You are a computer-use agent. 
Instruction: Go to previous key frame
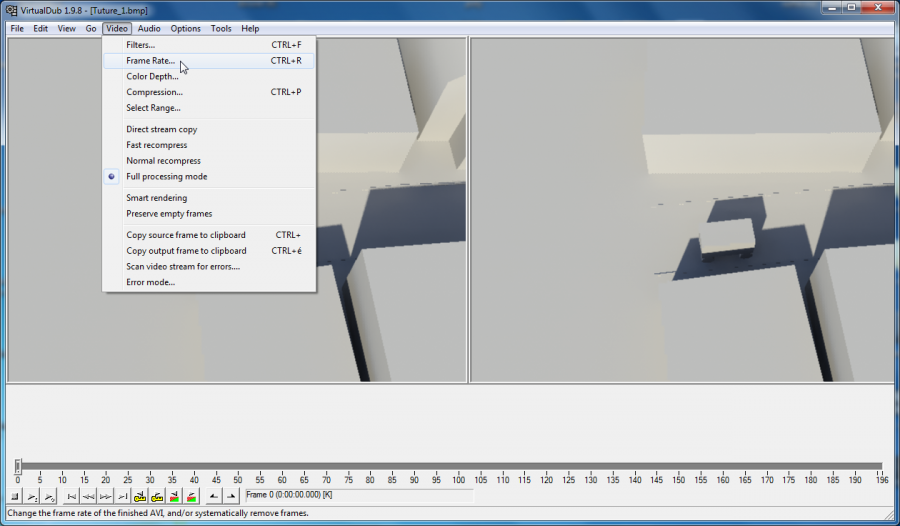140,496
